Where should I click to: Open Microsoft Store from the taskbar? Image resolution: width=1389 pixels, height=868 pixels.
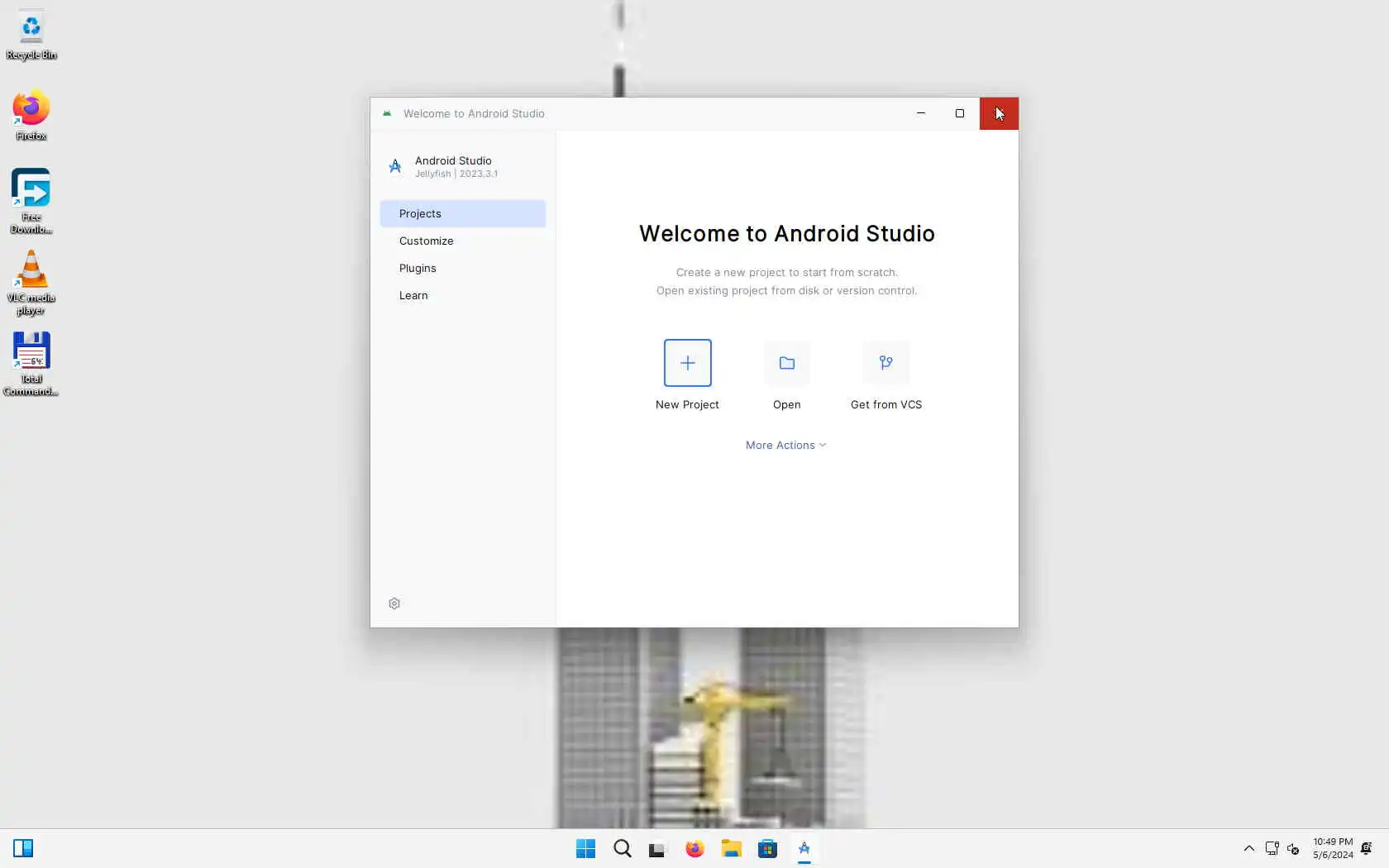tap(767, 848)
